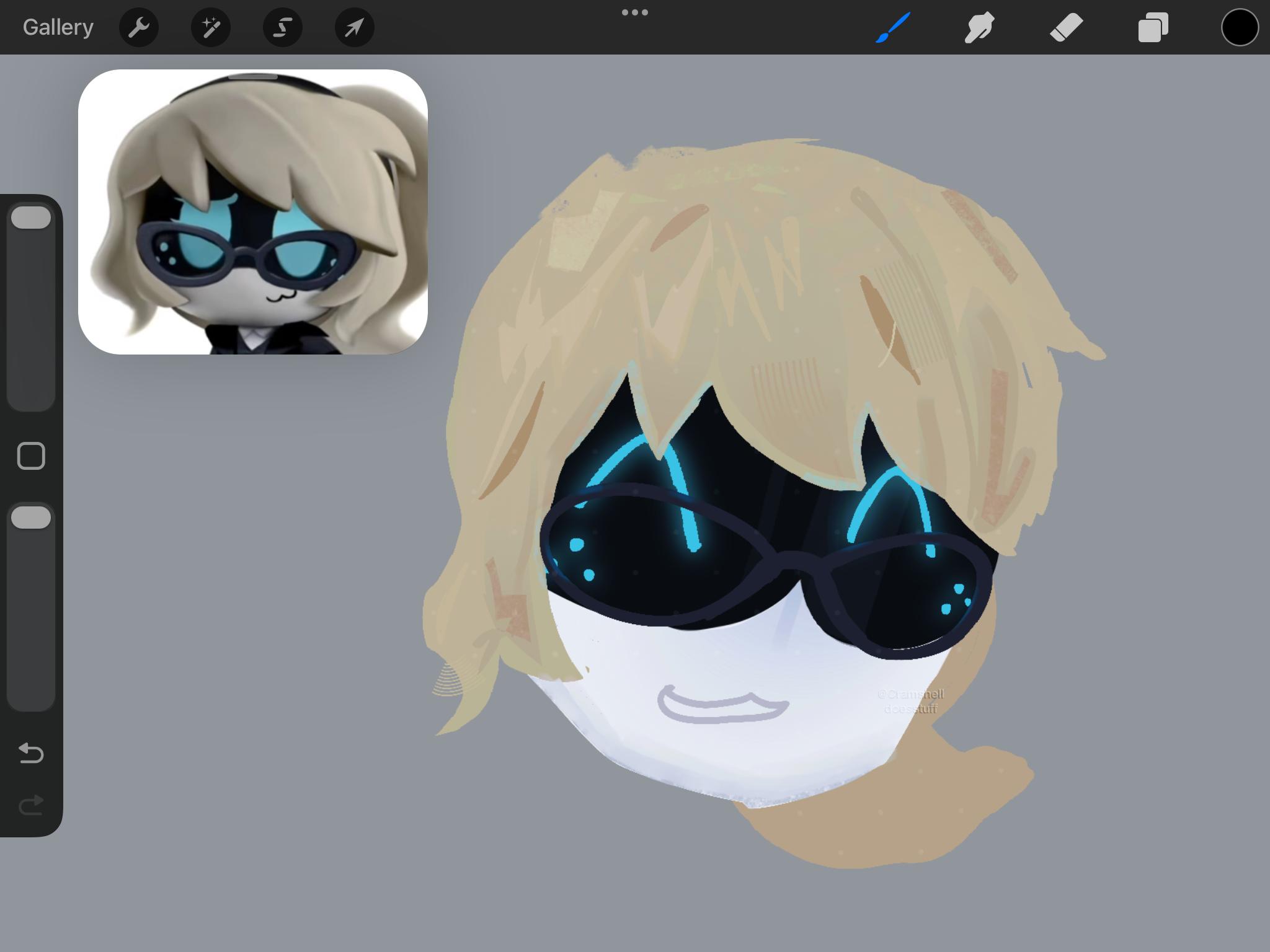Open the black color swatch
This screenshot has height=952, width=1270.
pos(1240,27)
